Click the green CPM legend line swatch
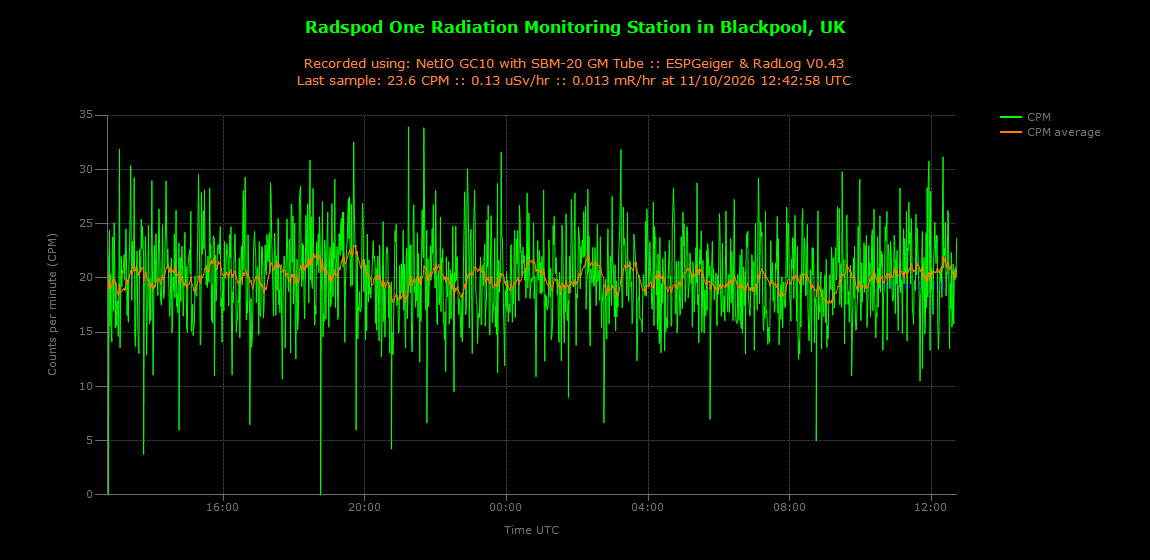Image resolution: width=1150 pixels, height=560 pixels. 1011,117
